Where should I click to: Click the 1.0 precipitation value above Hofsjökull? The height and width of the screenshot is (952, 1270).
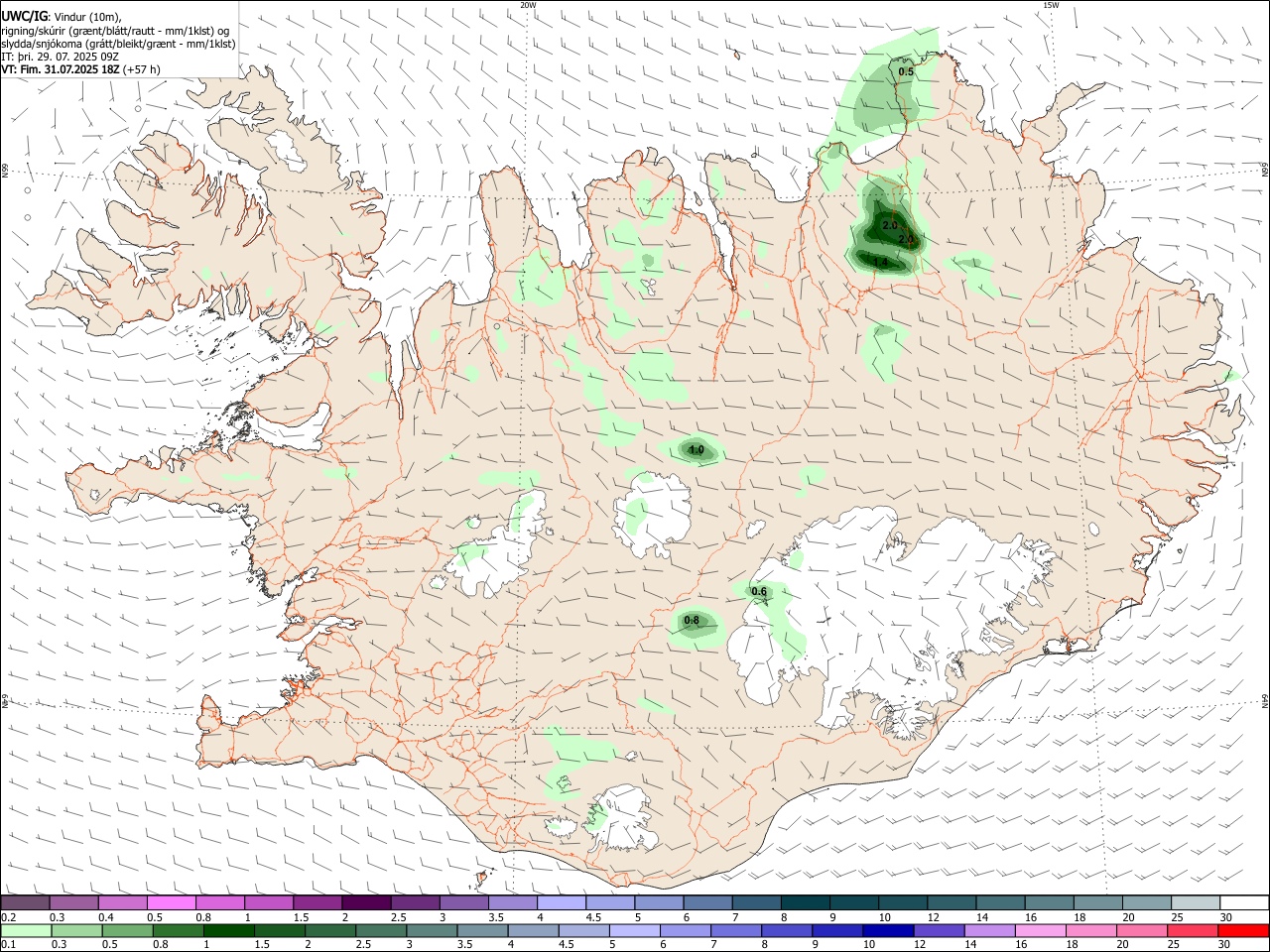coord(697,450)
